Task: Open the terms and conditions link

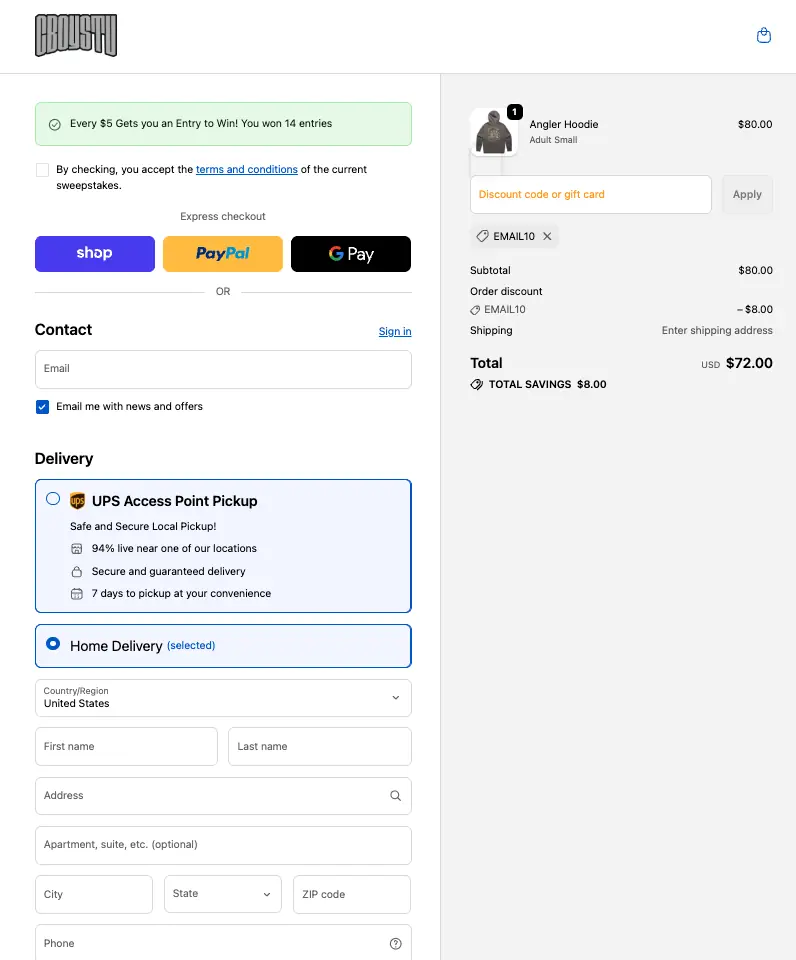Action: (x=246, y=170)
